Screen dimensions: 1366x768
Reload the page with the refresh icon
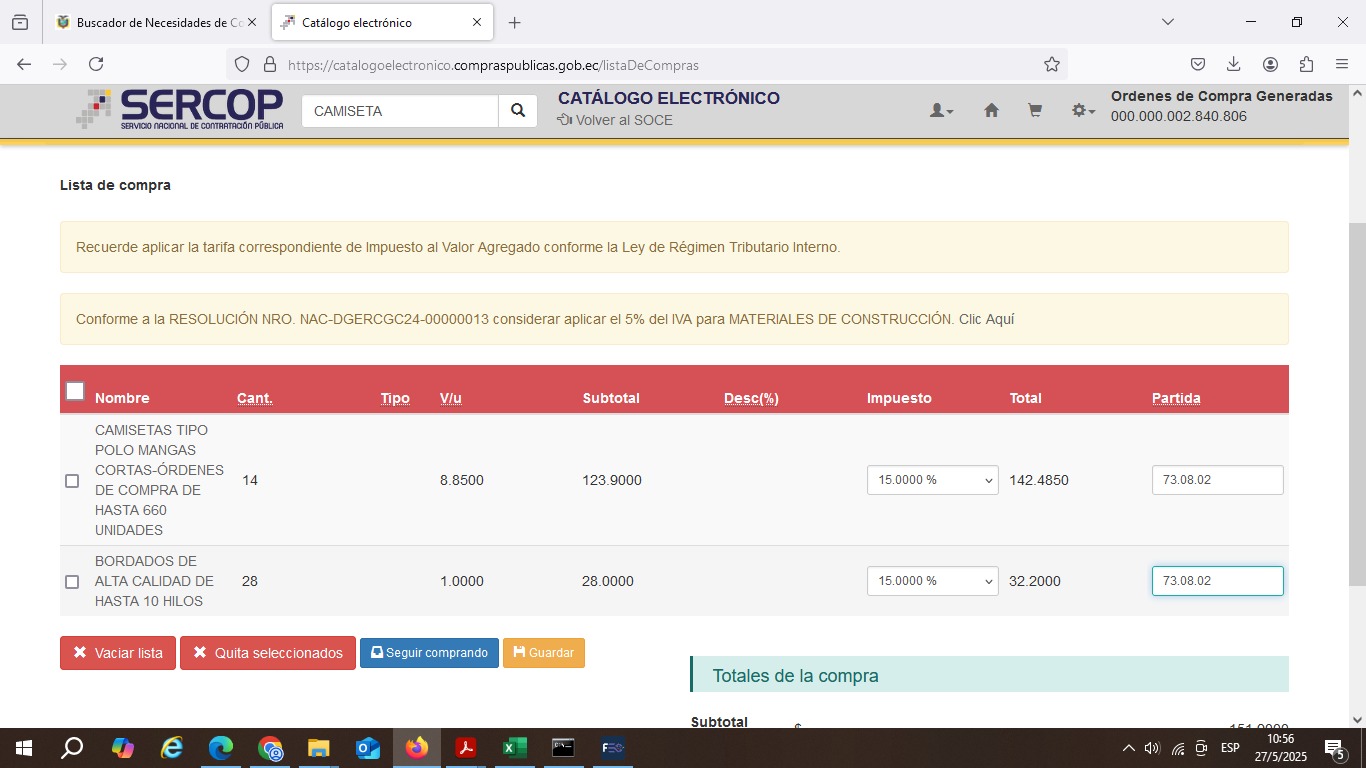coord(96,64)
